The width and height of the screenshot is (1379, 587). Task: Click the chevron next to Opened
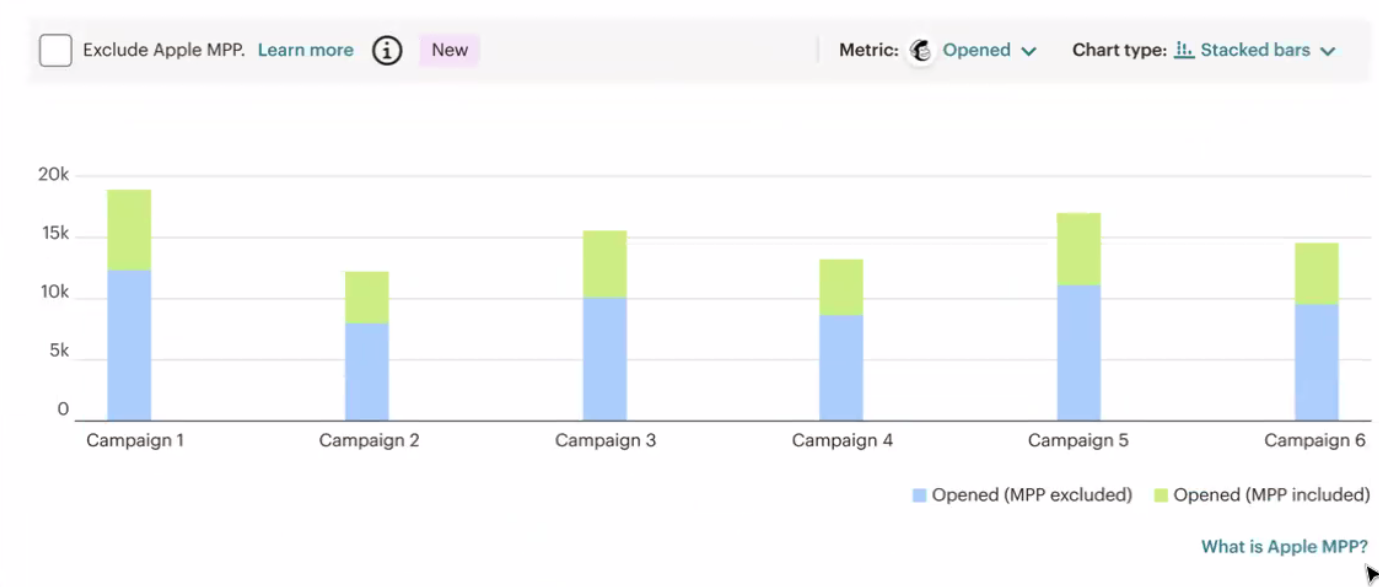(x=1028, y=51)
